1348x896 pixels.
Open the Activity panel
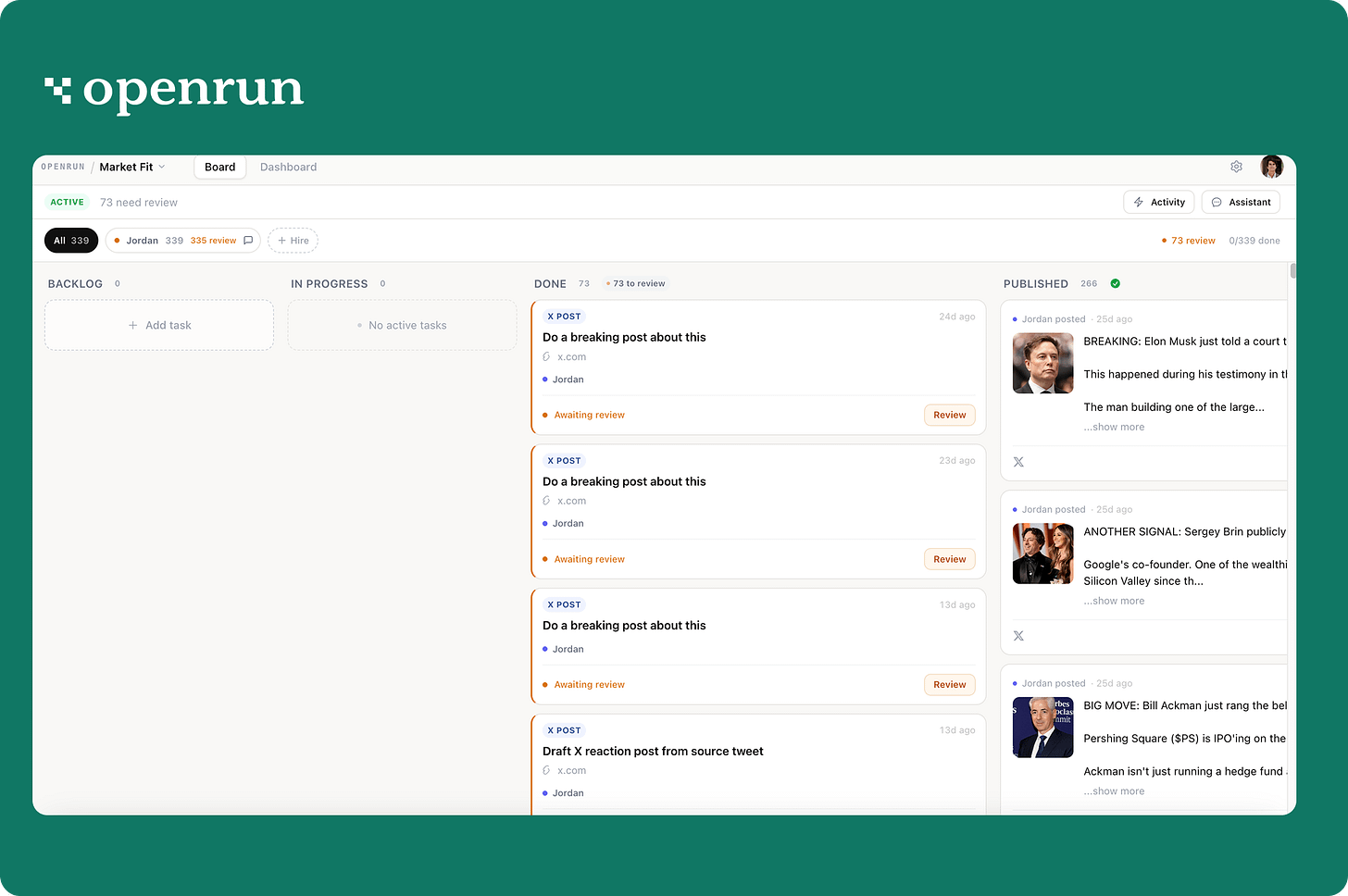1159,202
